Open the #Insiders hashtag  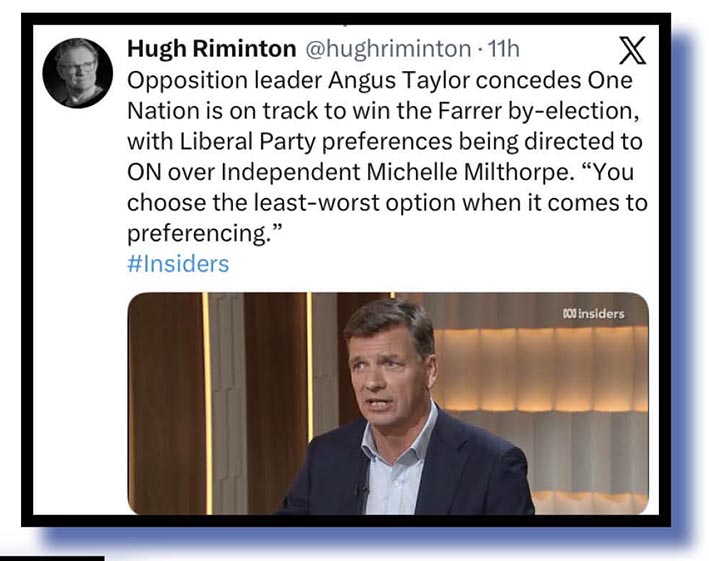coord(178,264)
